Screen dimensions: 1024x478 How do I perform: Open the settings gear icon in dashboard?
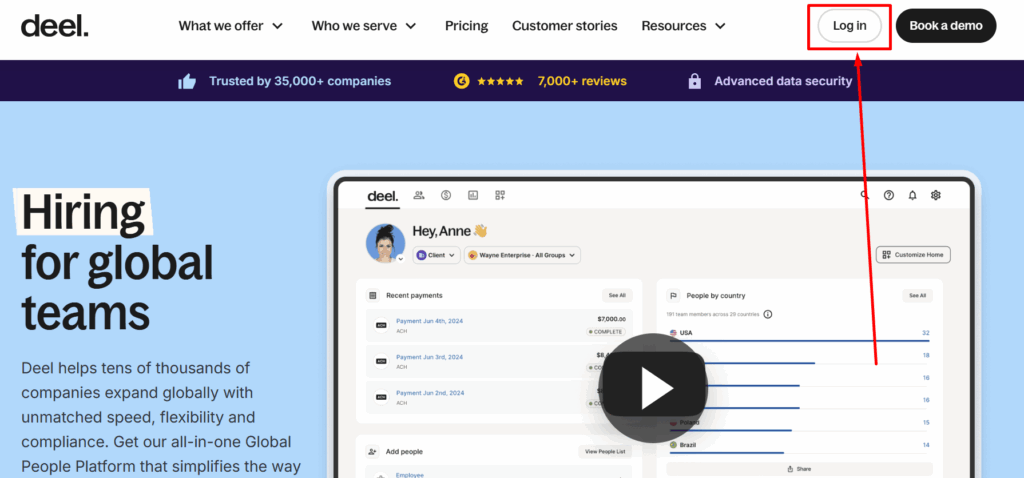tap(936, 195)
